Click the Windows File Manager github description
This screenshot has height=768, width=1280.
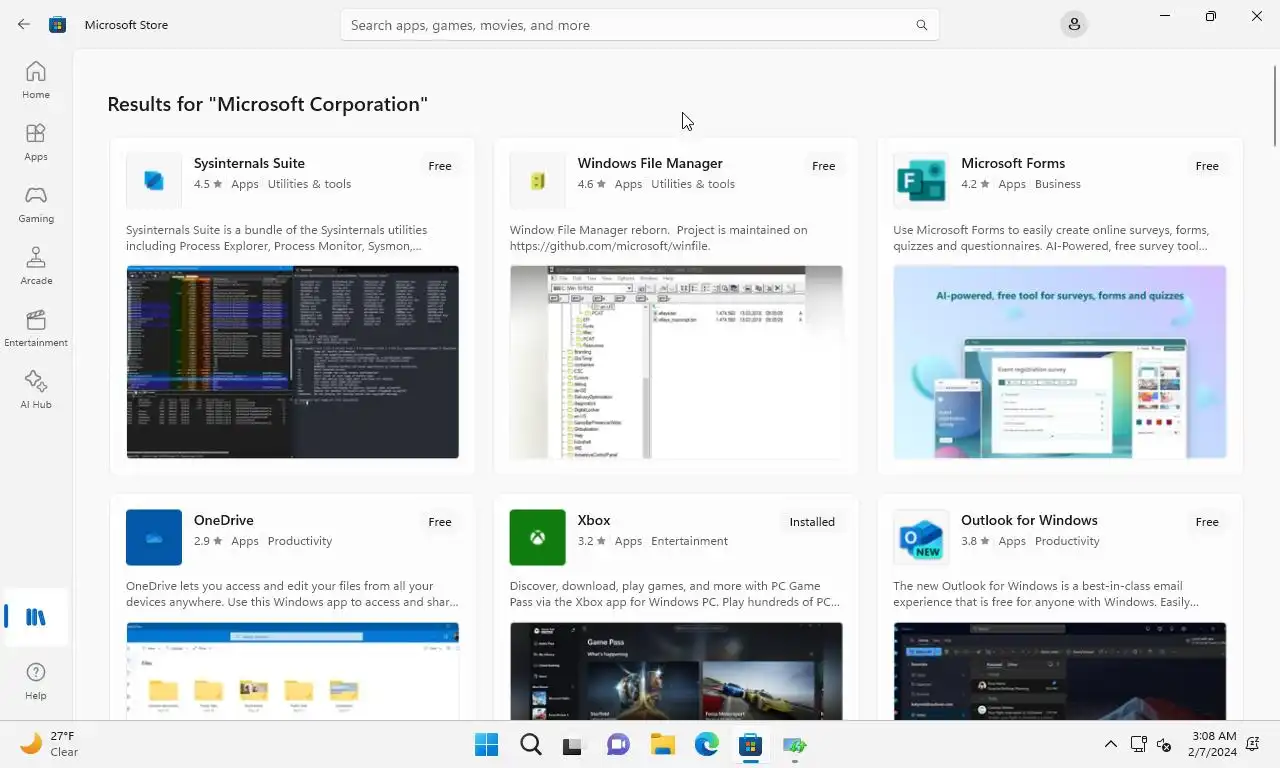658,238
